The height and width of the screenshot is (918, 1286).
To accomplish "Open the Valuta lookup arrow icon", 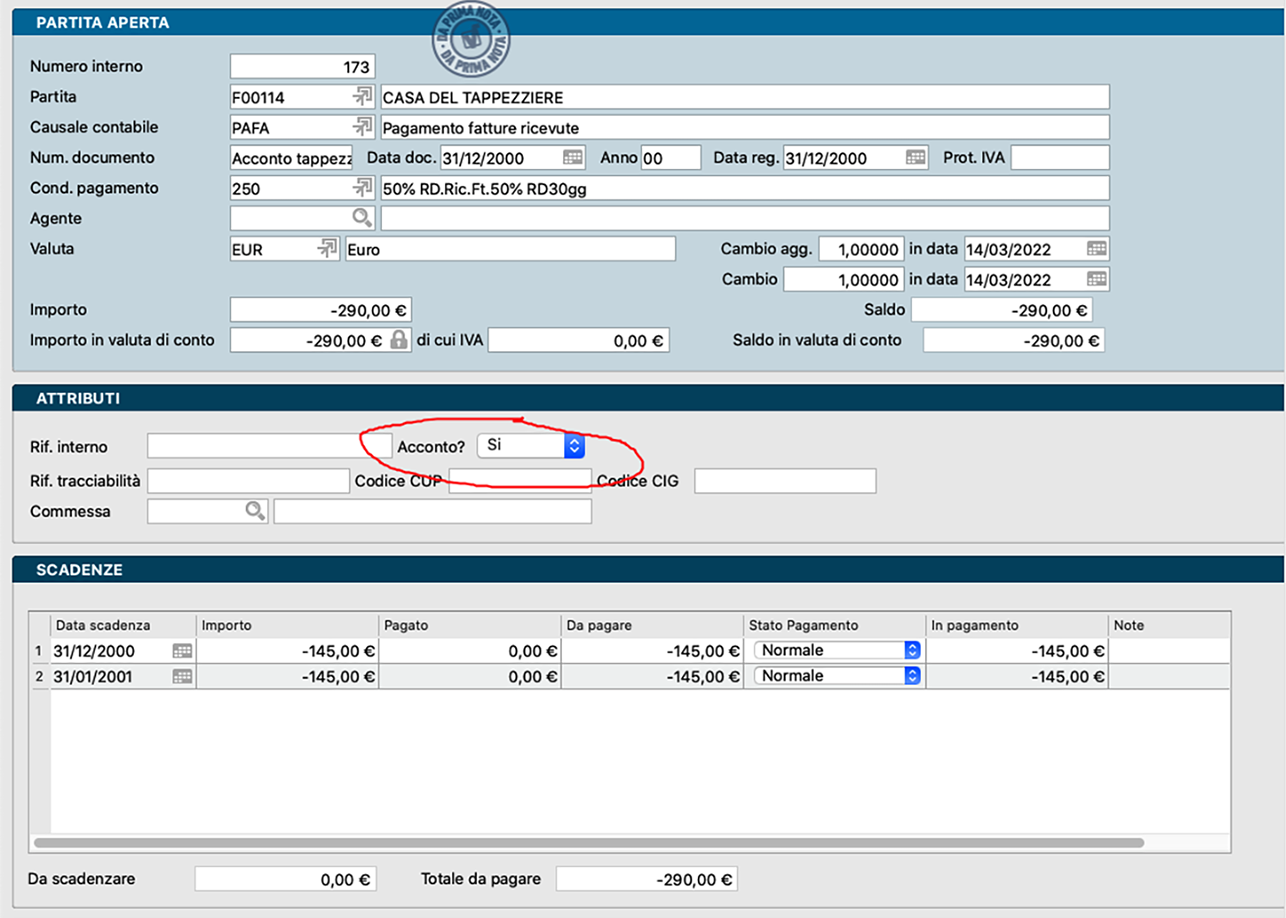I will [x=327, y=249].
